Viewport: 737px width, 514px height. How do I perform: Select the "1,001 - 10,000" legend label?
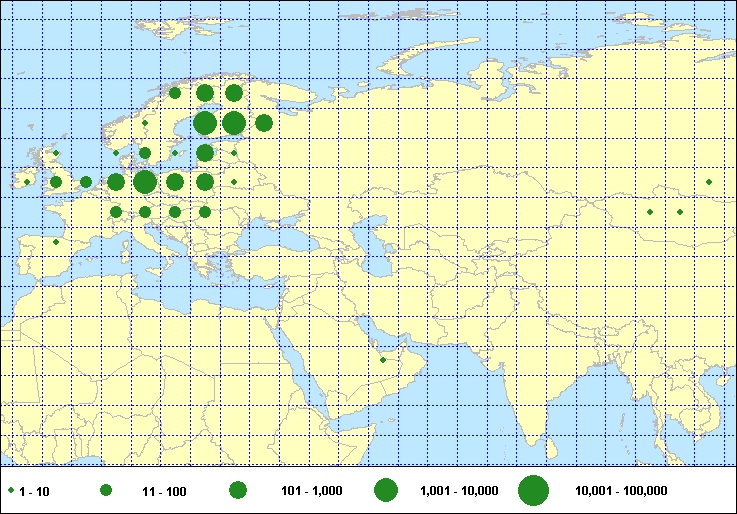point(460,491)
